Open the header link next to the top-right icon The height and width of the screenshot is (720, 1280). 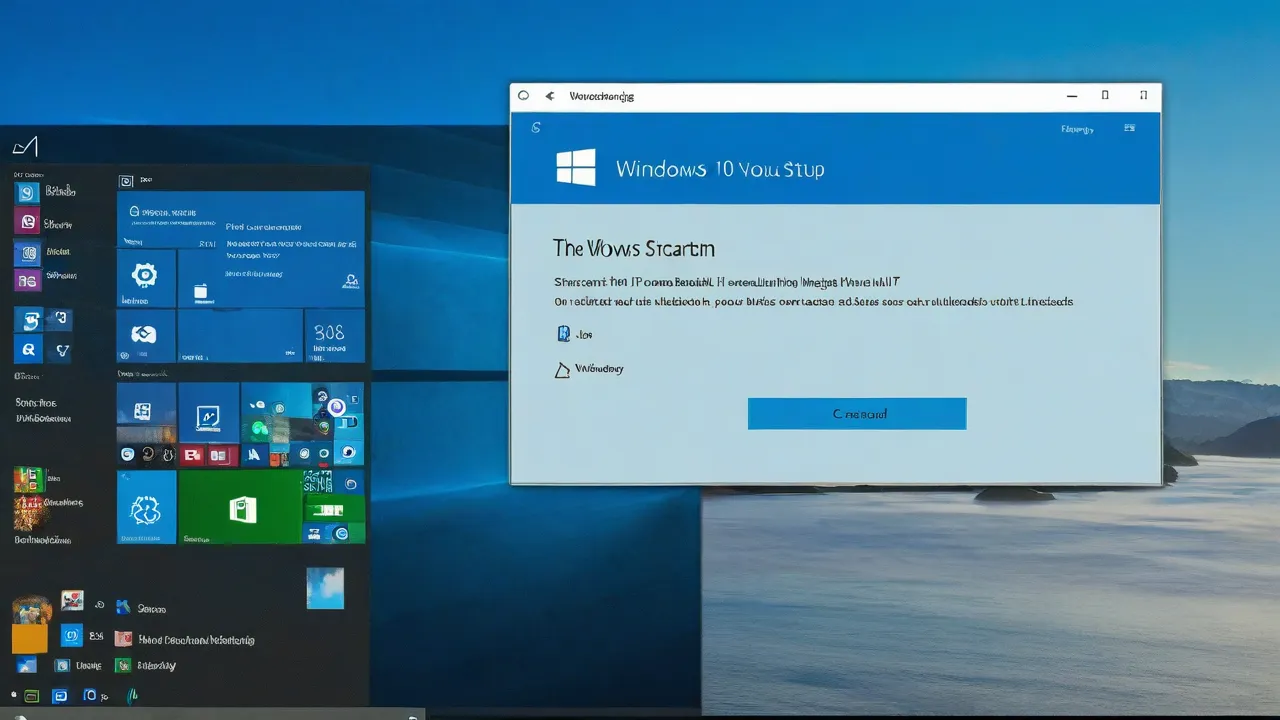[1077, 129]
